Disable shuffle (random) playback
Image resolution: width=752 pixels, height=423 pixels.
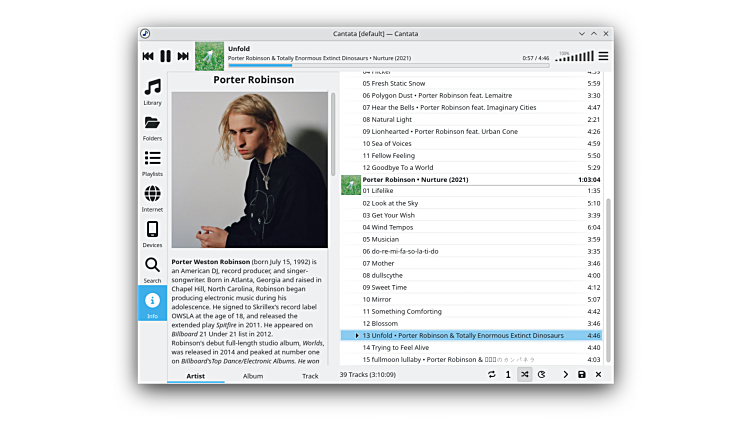click(x=525, y=374)
